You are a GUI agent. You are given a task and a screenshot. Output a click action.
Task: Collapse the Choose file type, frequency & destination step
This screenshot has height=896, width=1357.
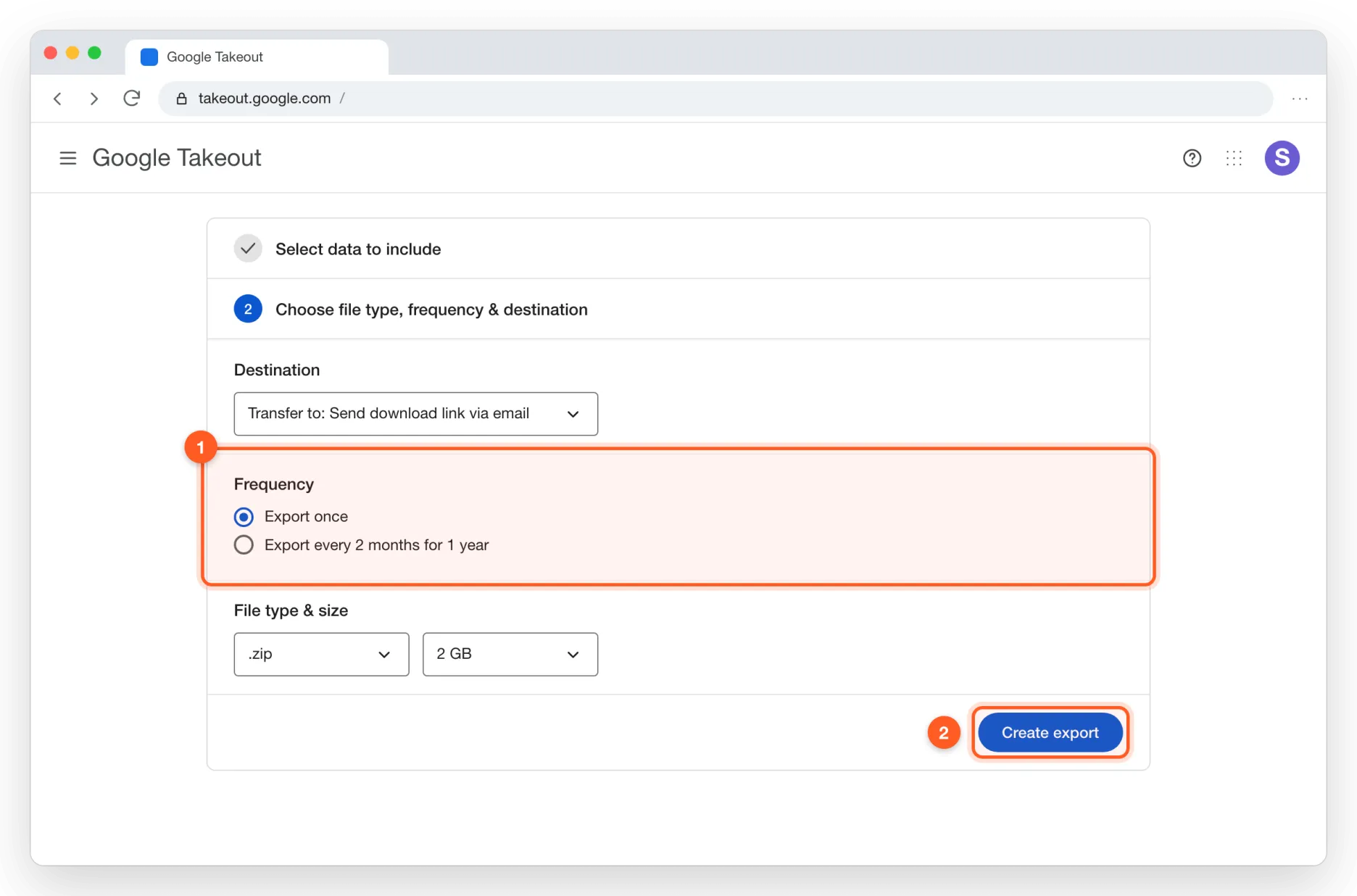678,310
